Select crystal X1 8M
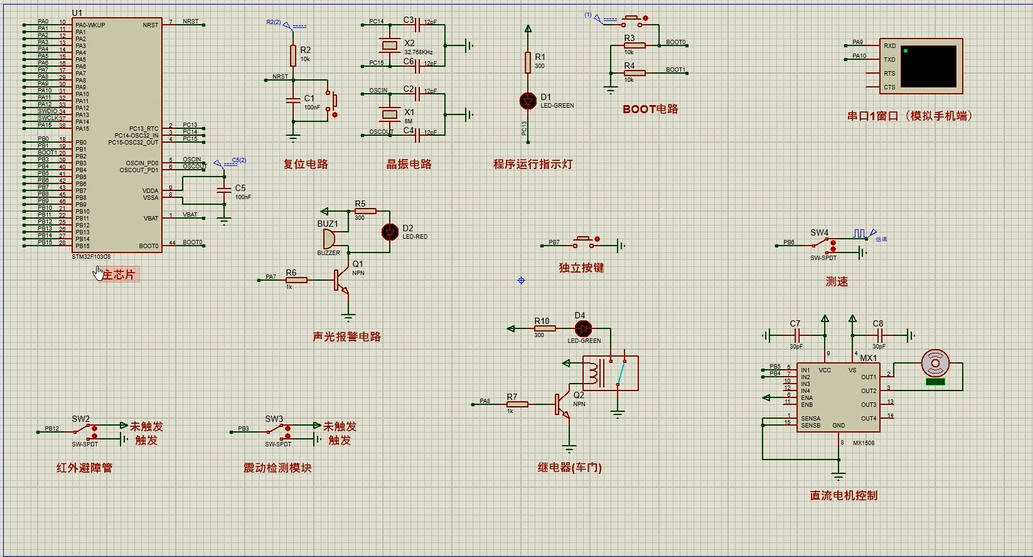Image resolution: width=1033 pixels, height=557 pixels. point(390,114)
